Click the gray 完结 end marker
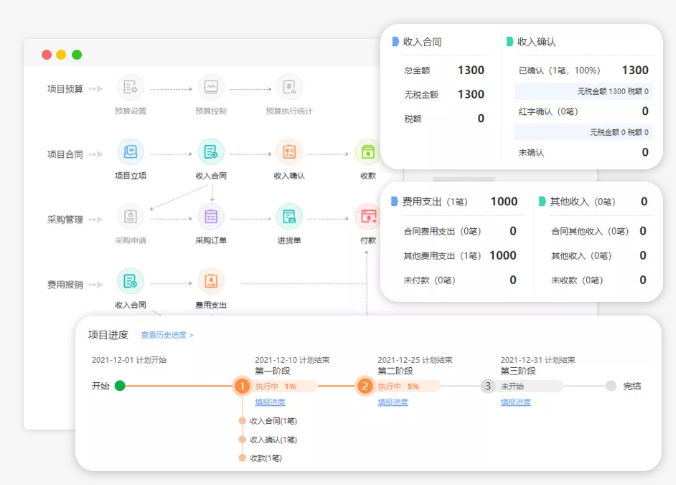 (x=611, y=386)
